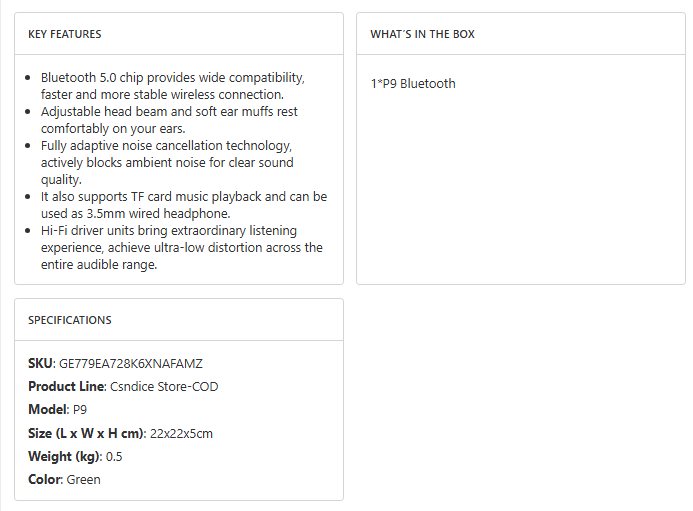Click the Size (L x W x H cm) label

click(86, 433)
